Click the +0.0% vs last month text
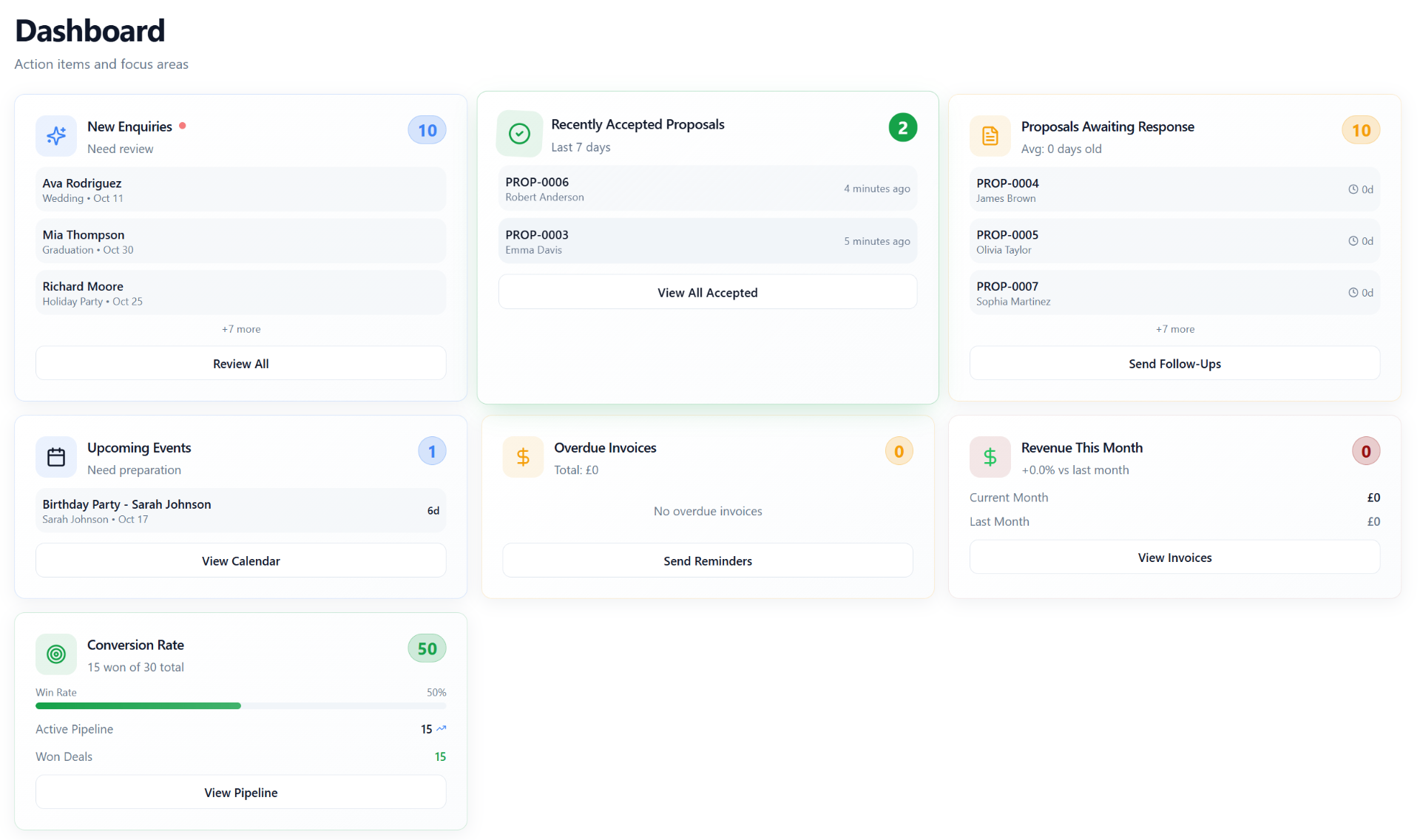The image size is (1420, 840). coord(1075,470)
